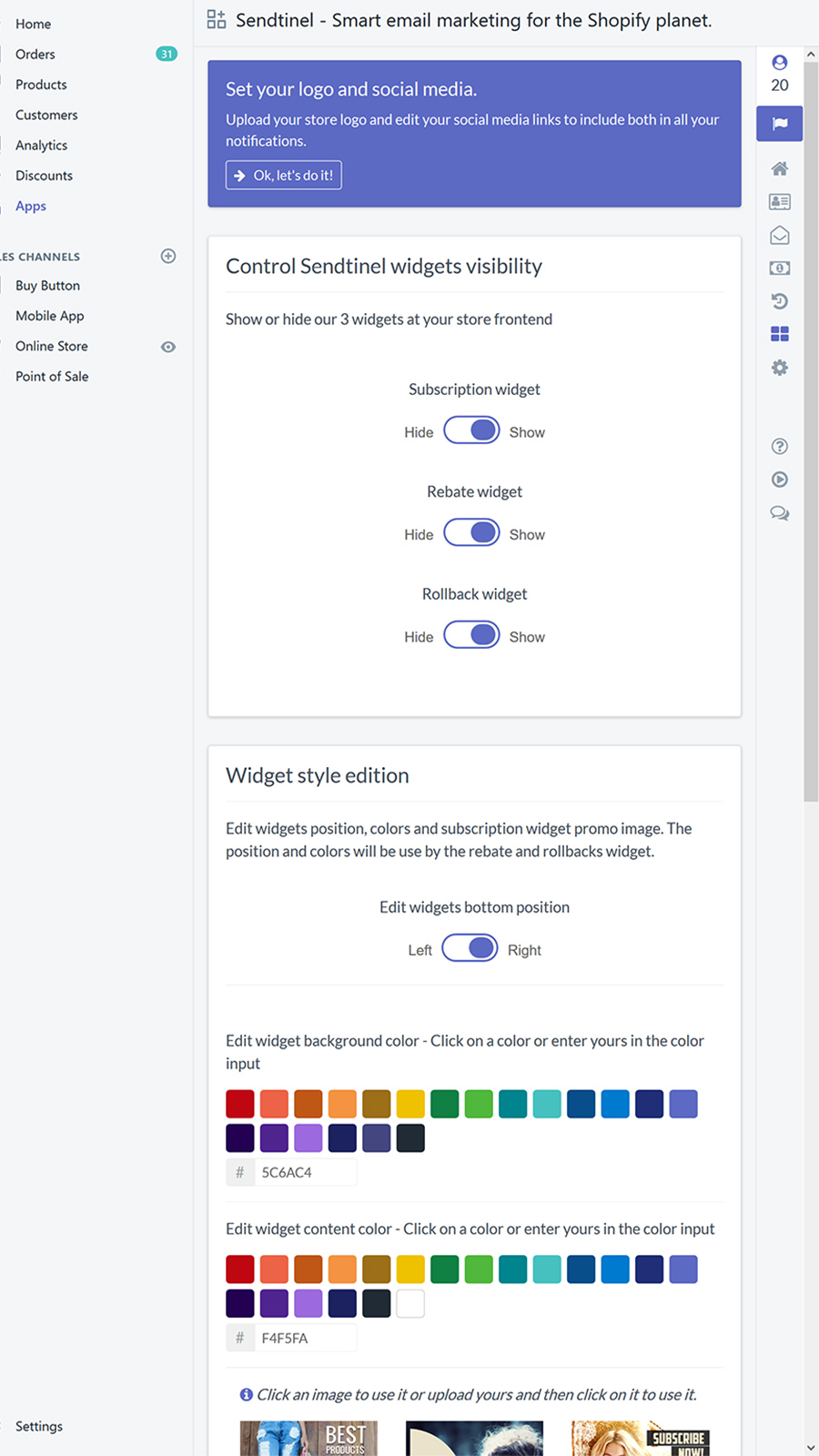Open the grid widgets icon in sidebar
Viewport: 819px width, 1456px height.
780,334
